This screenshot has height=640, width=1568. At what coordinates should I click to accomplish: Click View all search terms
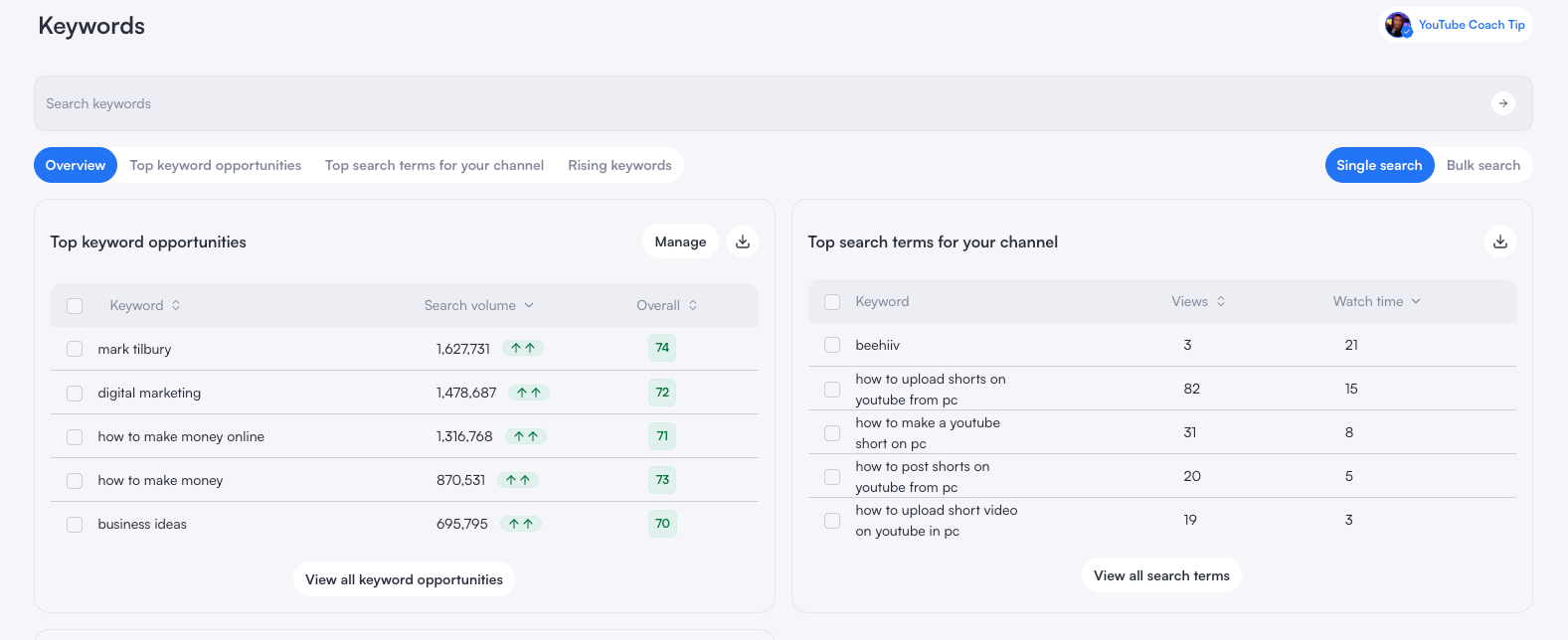[x=1161, y=575]
